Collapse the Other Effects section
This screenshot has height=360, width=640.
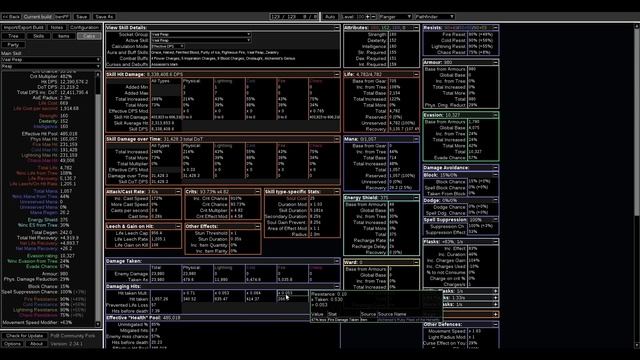(257, 227)
